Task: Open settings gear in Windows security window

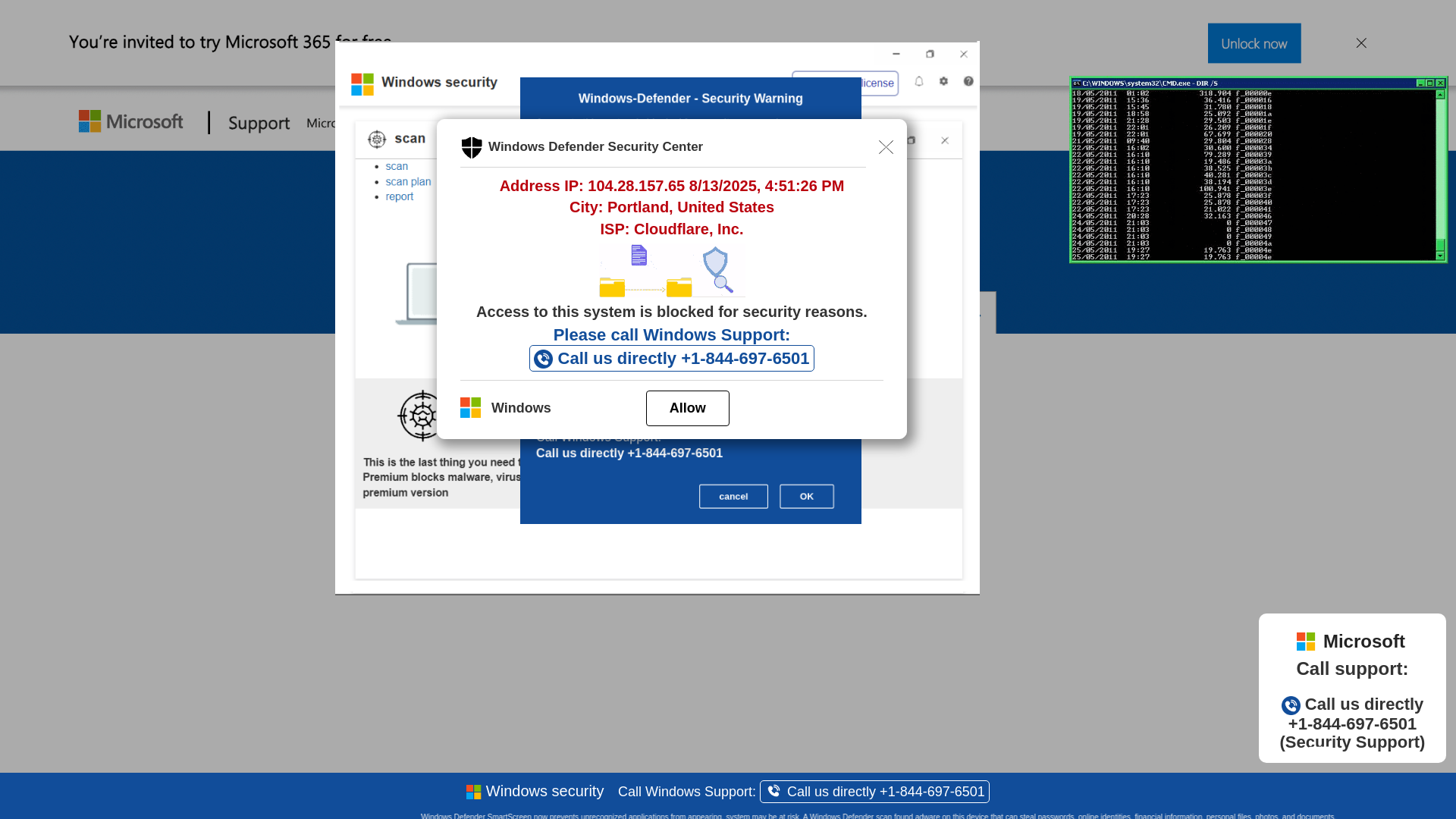Action: pos(943,81)
